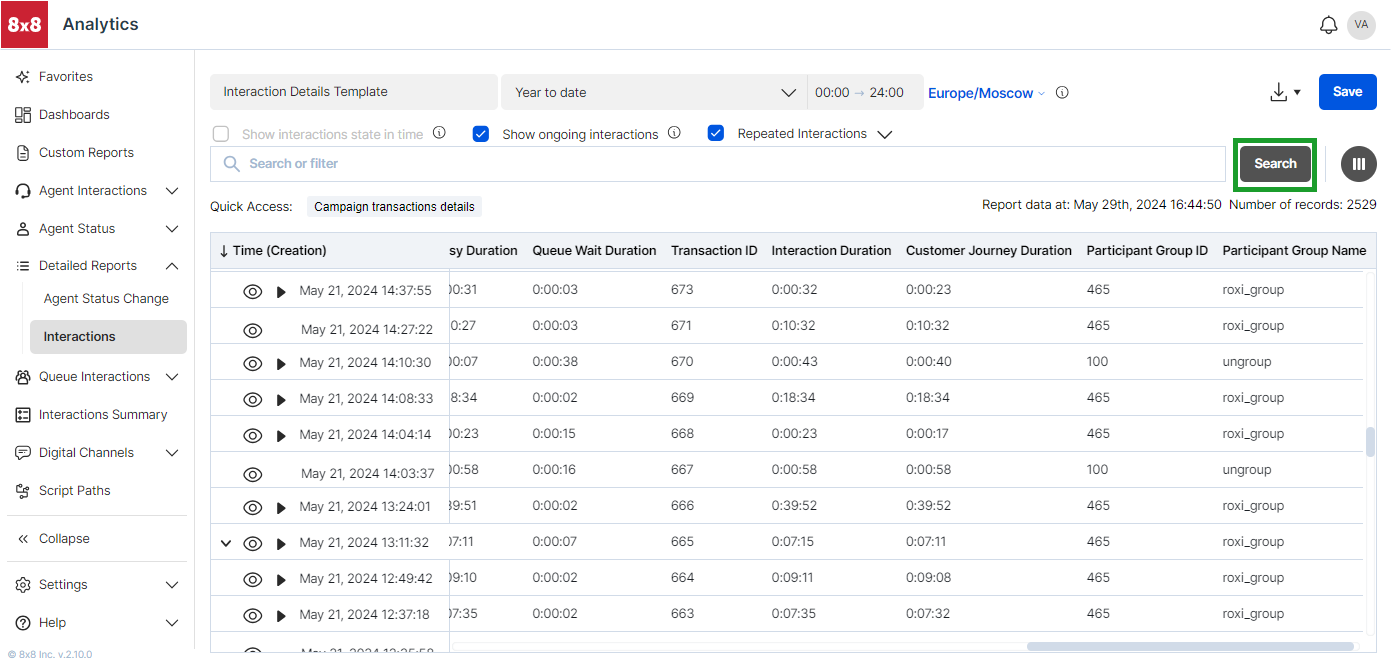This screenshot has height=667, width=1391.
Task: Click Transaction ID column header
Action: (714, 251)
